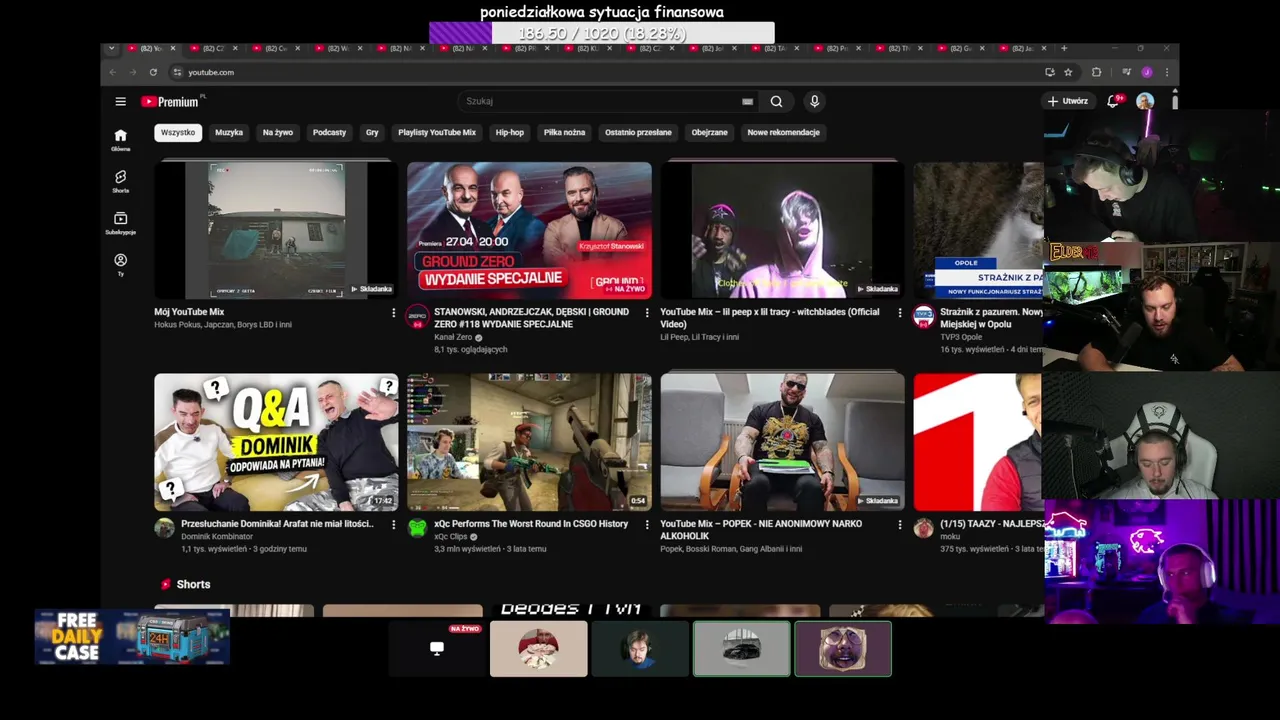Open options menu for Mój YouTube Mix
Viewport: 1280px width, 720px height.
click(393, 313)
